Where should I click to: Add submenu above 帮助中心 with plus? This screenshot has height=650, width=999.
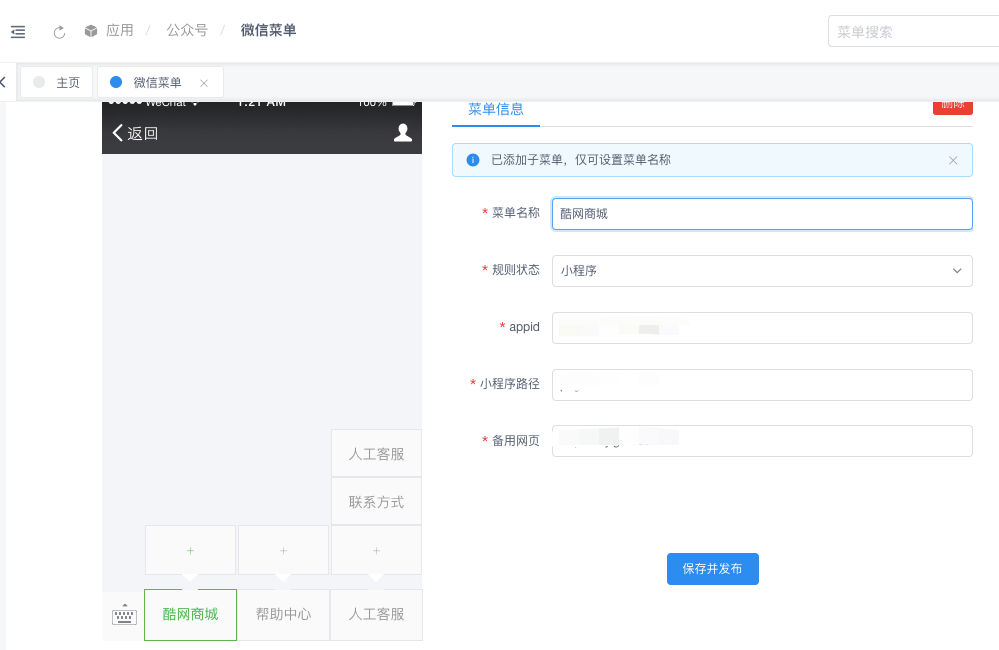point(284,551)
